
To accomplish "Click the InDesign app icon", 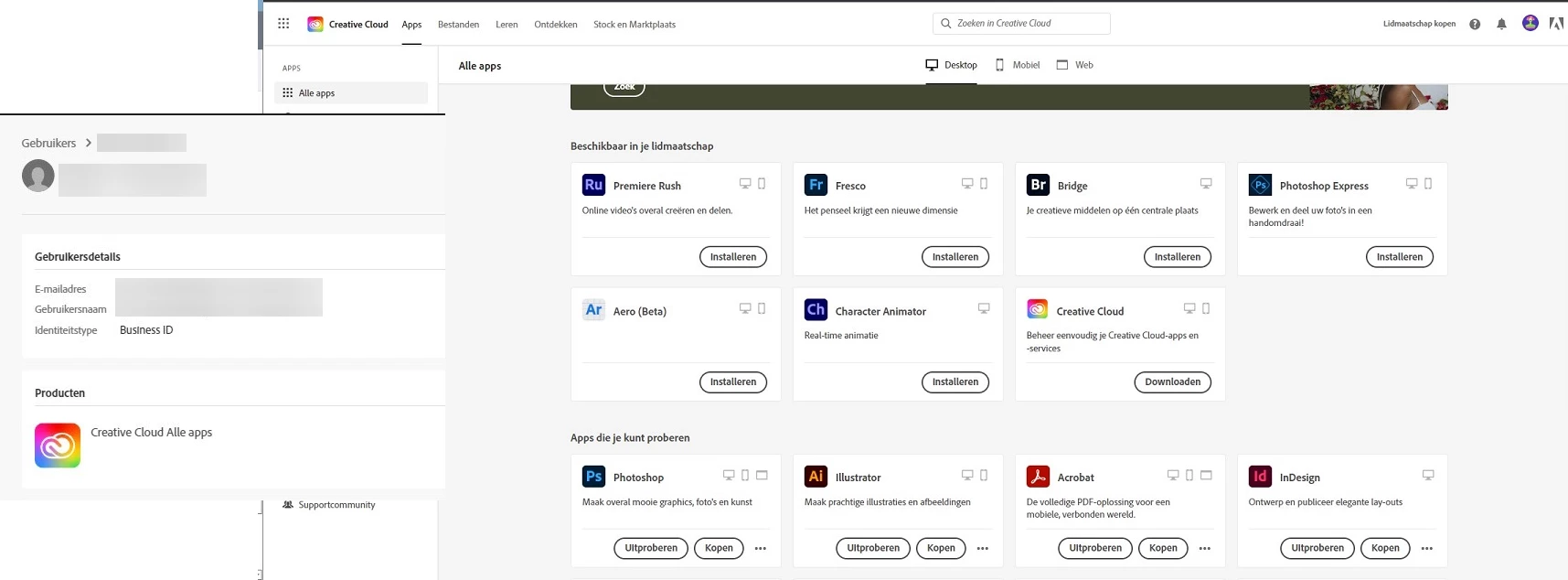I will [1260, 477].
